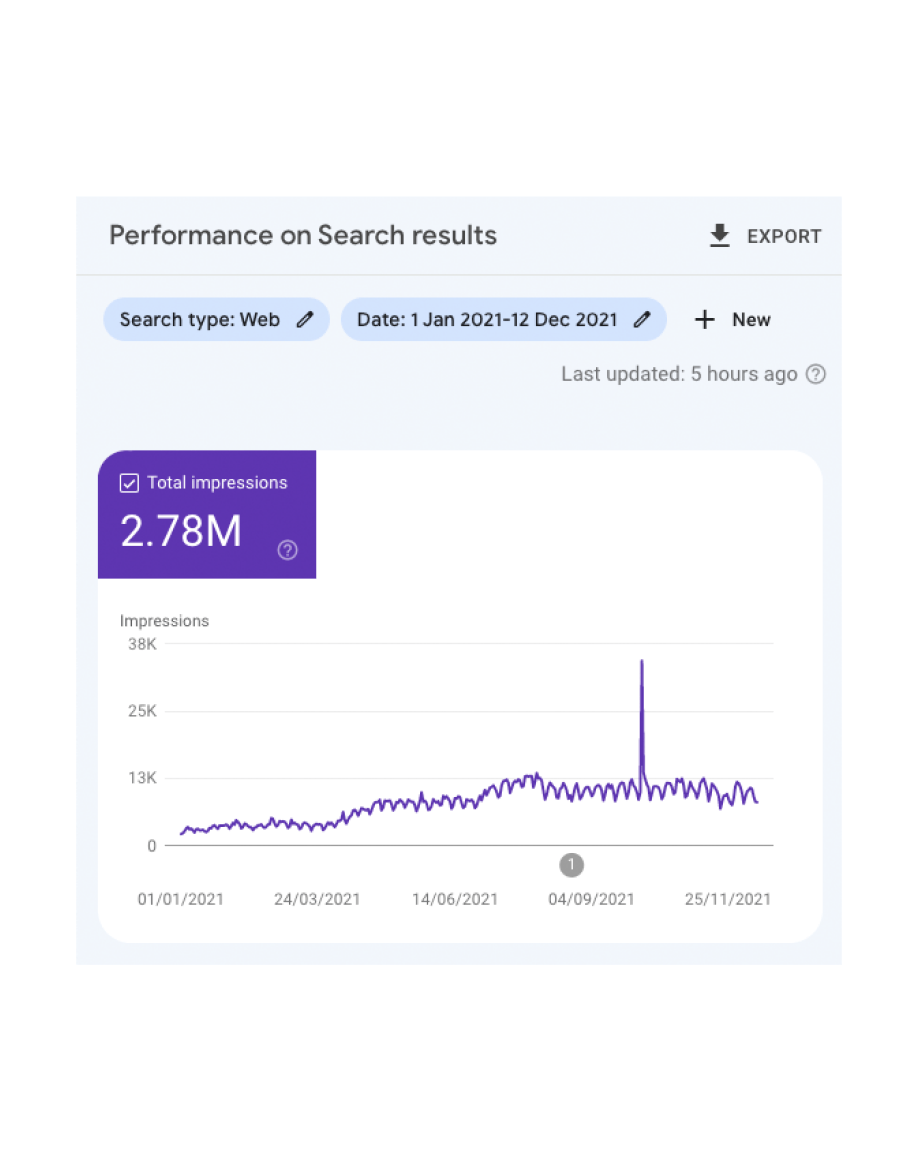
Task: Click the 04/09/2021 x-axis date label
Action: tap(591, 900)
